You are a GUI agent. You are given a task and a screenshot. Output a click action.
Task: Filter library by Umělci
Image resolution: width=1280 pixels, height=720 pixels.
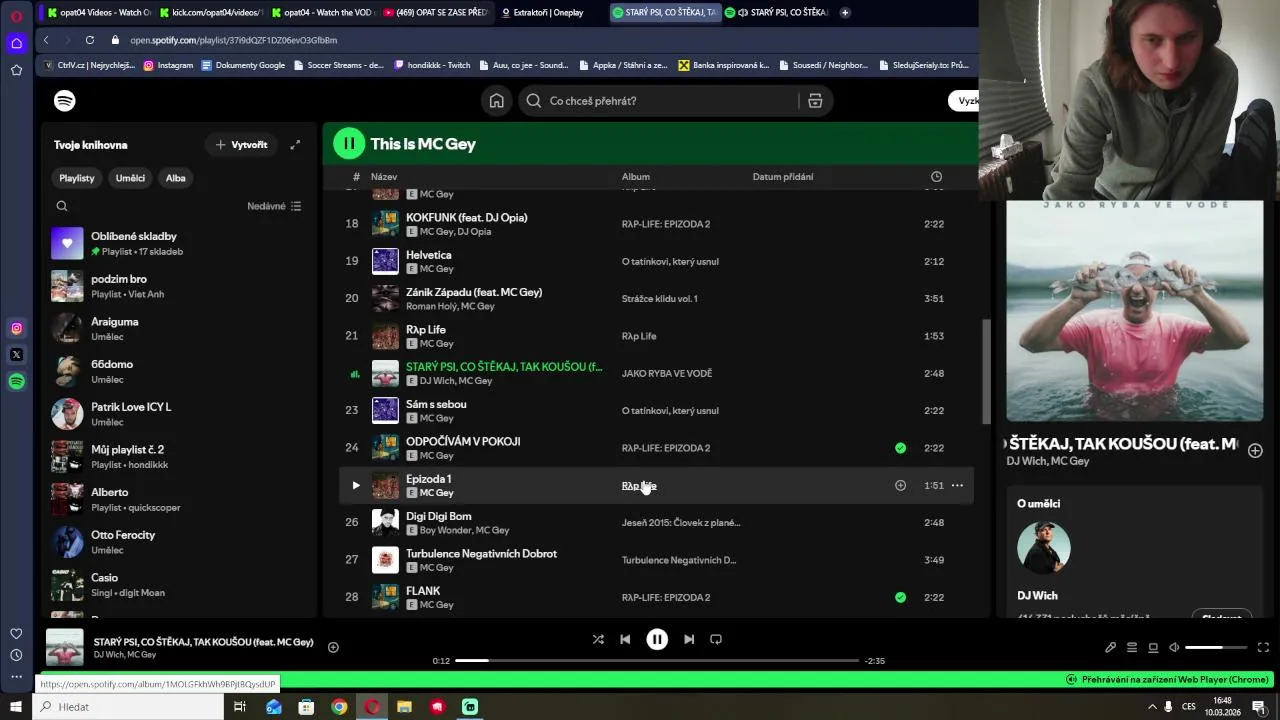pos(130,178)
